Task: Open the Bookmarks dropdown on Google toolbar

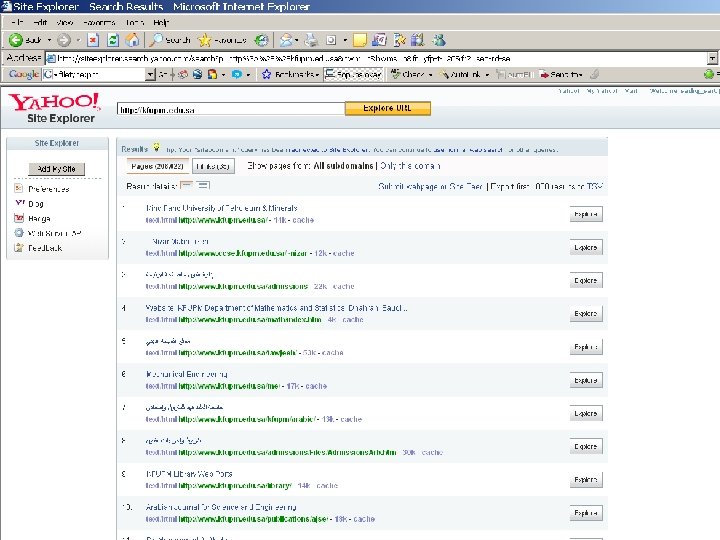Action: coord(316,74)
